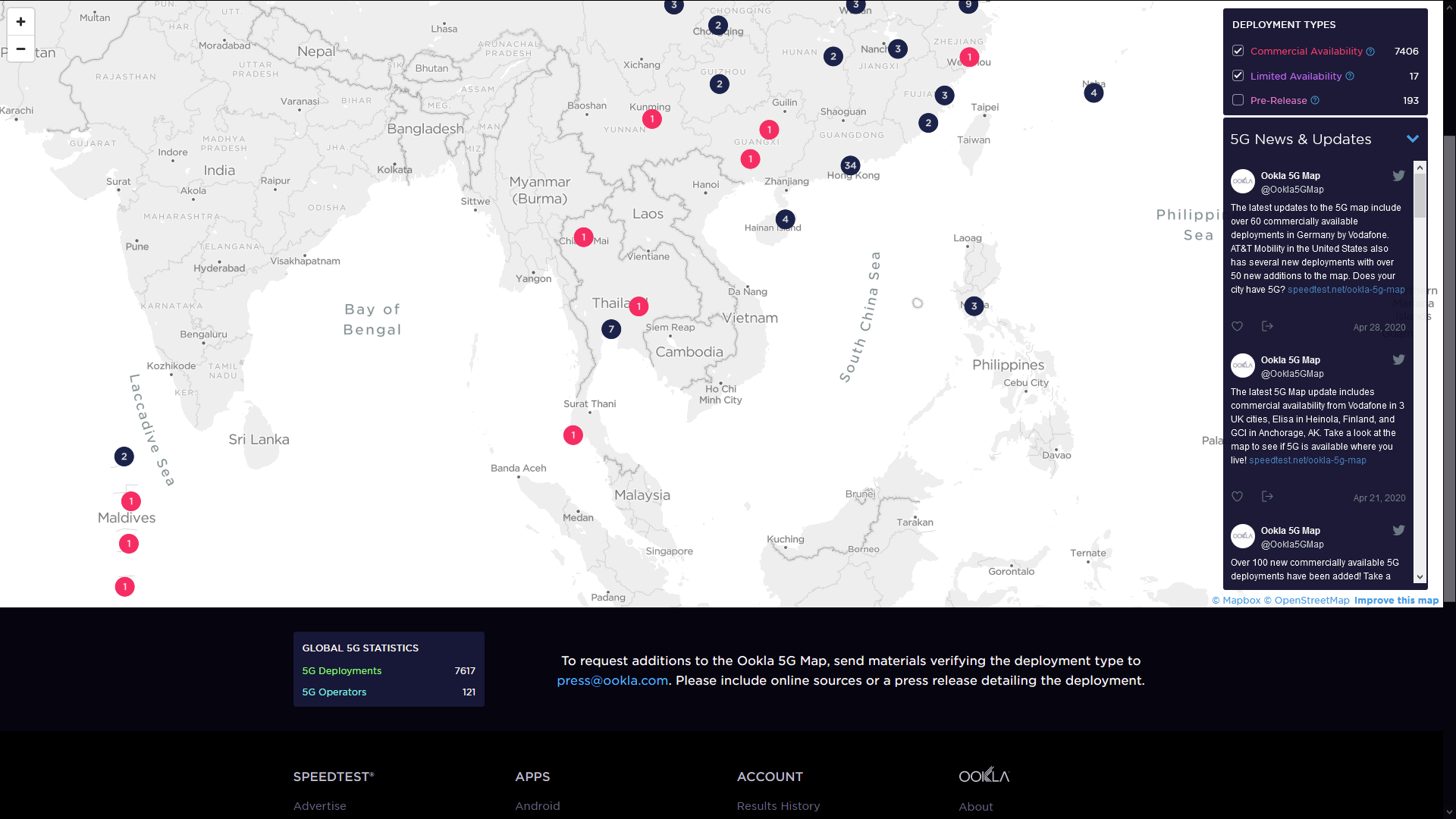Open Ookla avatar on first tweet

click(1243, 181)
